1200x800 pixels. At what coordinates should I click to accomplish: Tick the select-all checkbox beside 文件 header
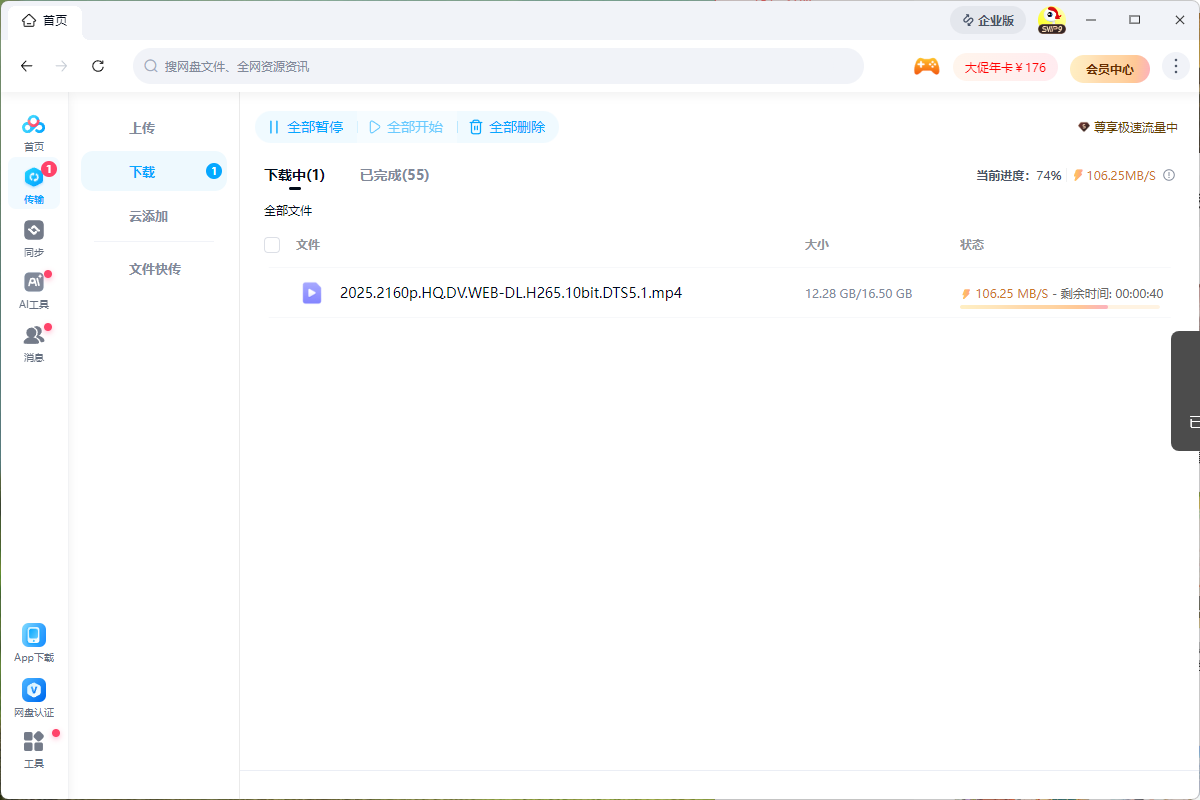(x=272, y=245)
